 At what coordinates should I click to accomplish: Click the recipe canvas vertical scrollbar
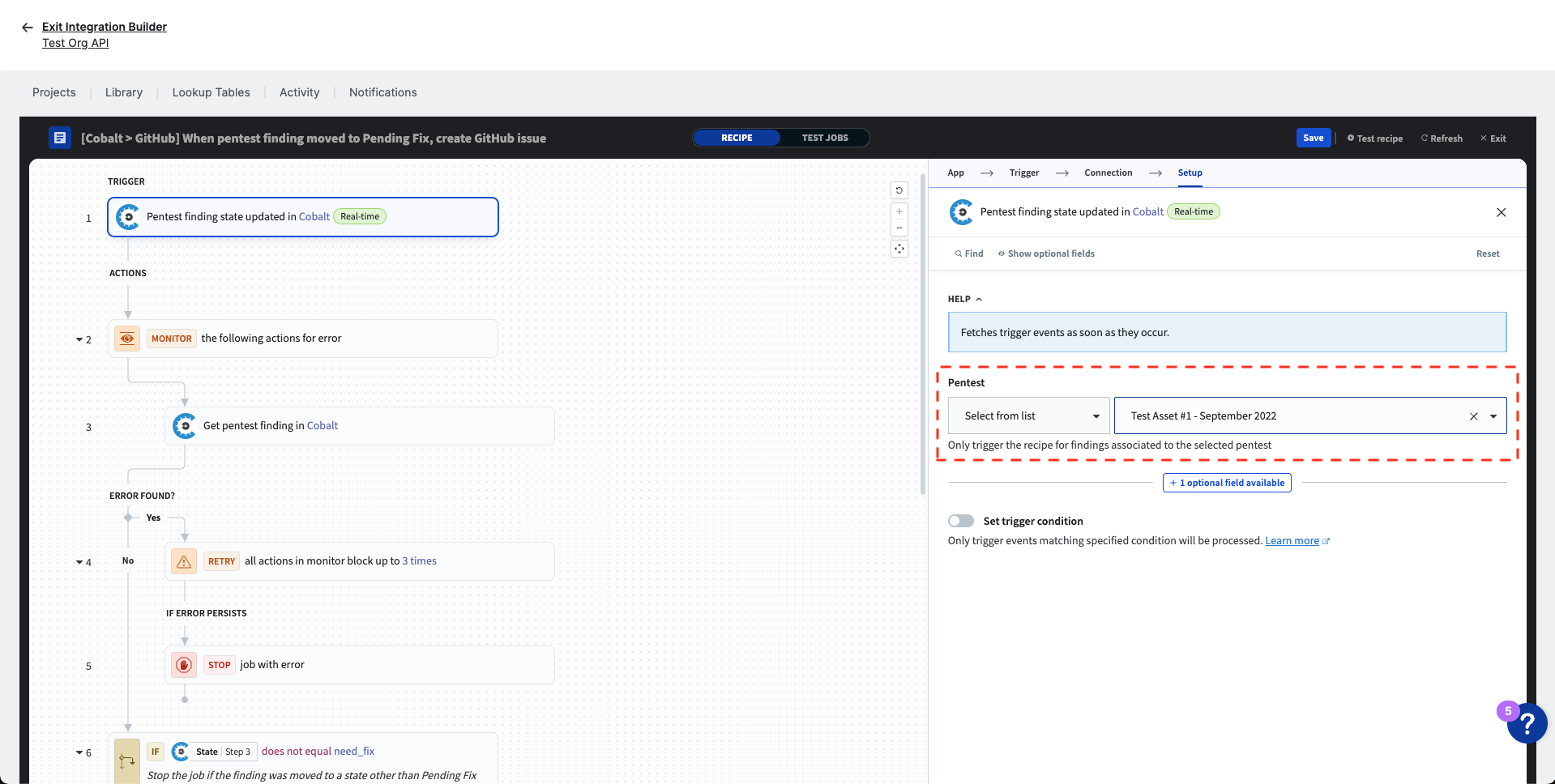(x=923, y=334)
